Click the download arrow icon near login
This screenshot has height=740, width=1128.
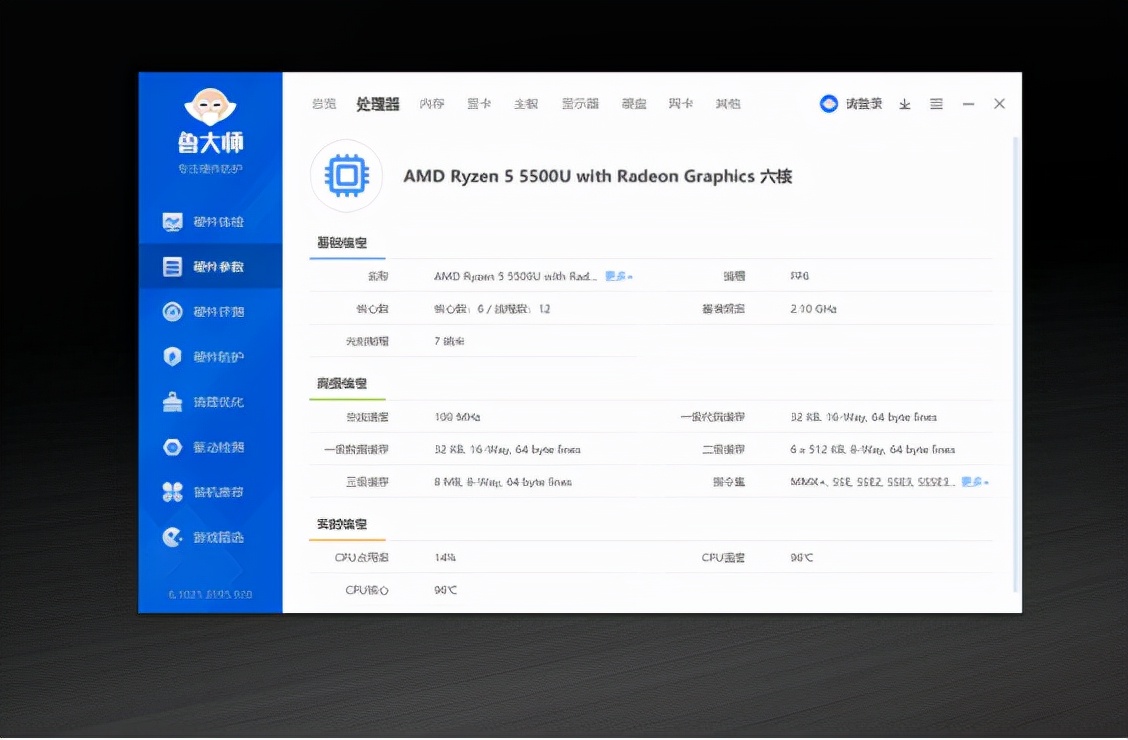click(x=905, y=103)
